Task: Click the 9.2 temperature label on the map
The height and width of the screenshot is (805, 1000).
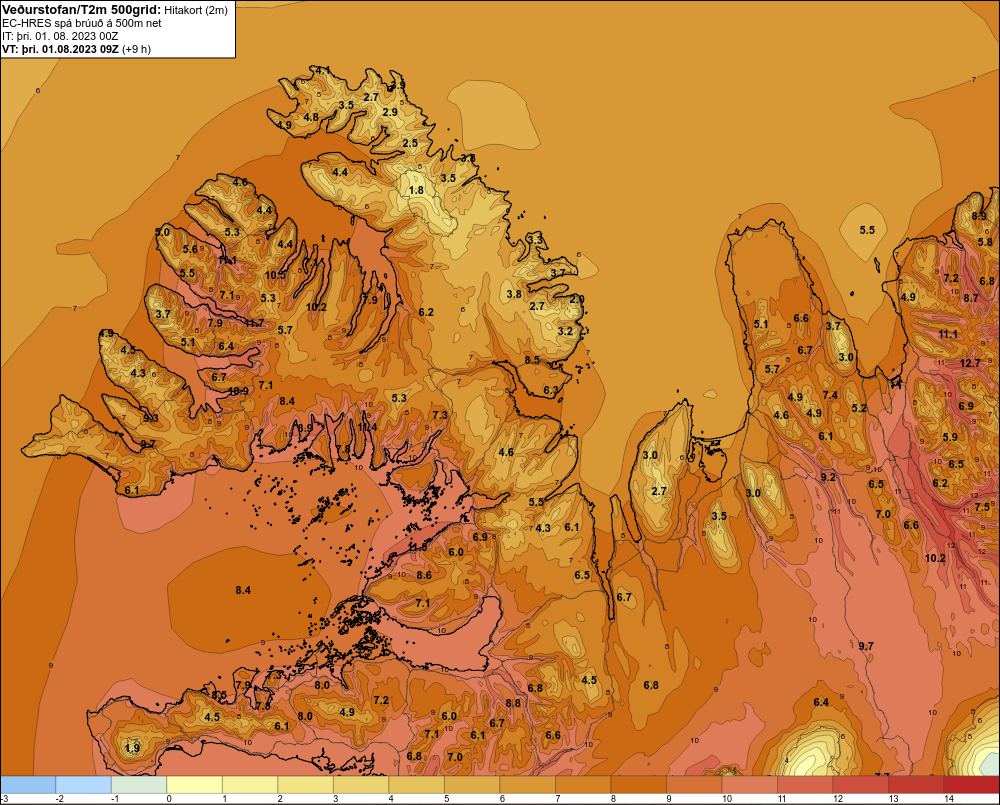Action: (x=828, y=477)
